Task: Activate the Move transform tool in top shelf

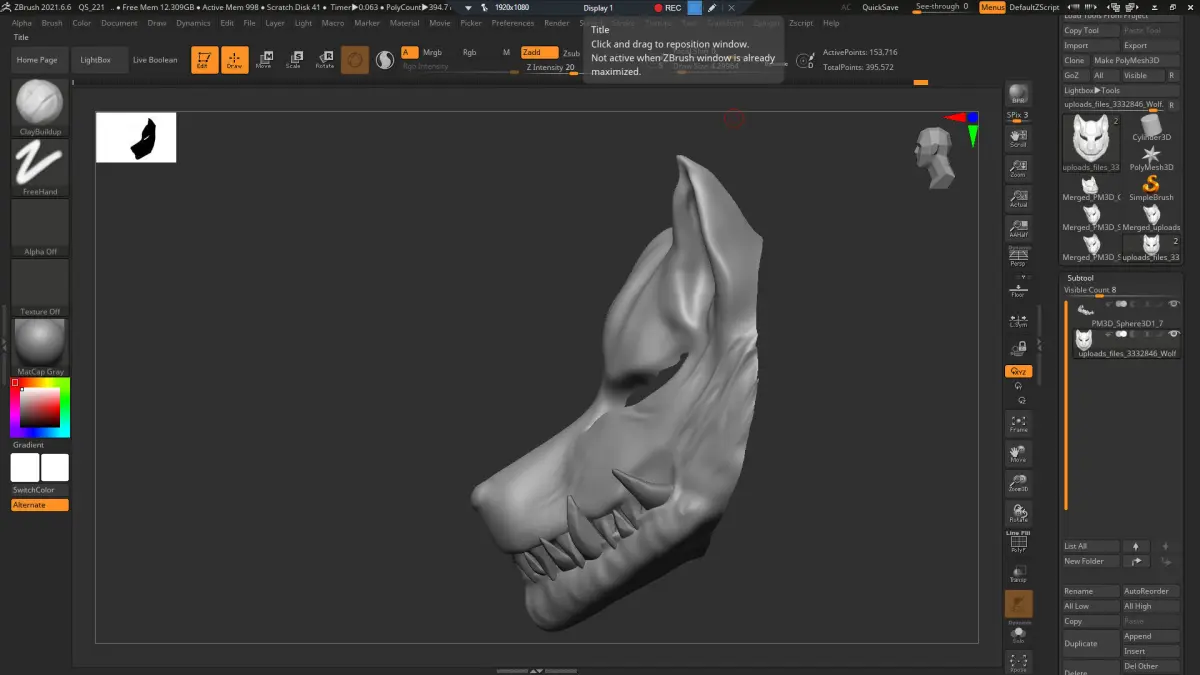Action: 264,60
